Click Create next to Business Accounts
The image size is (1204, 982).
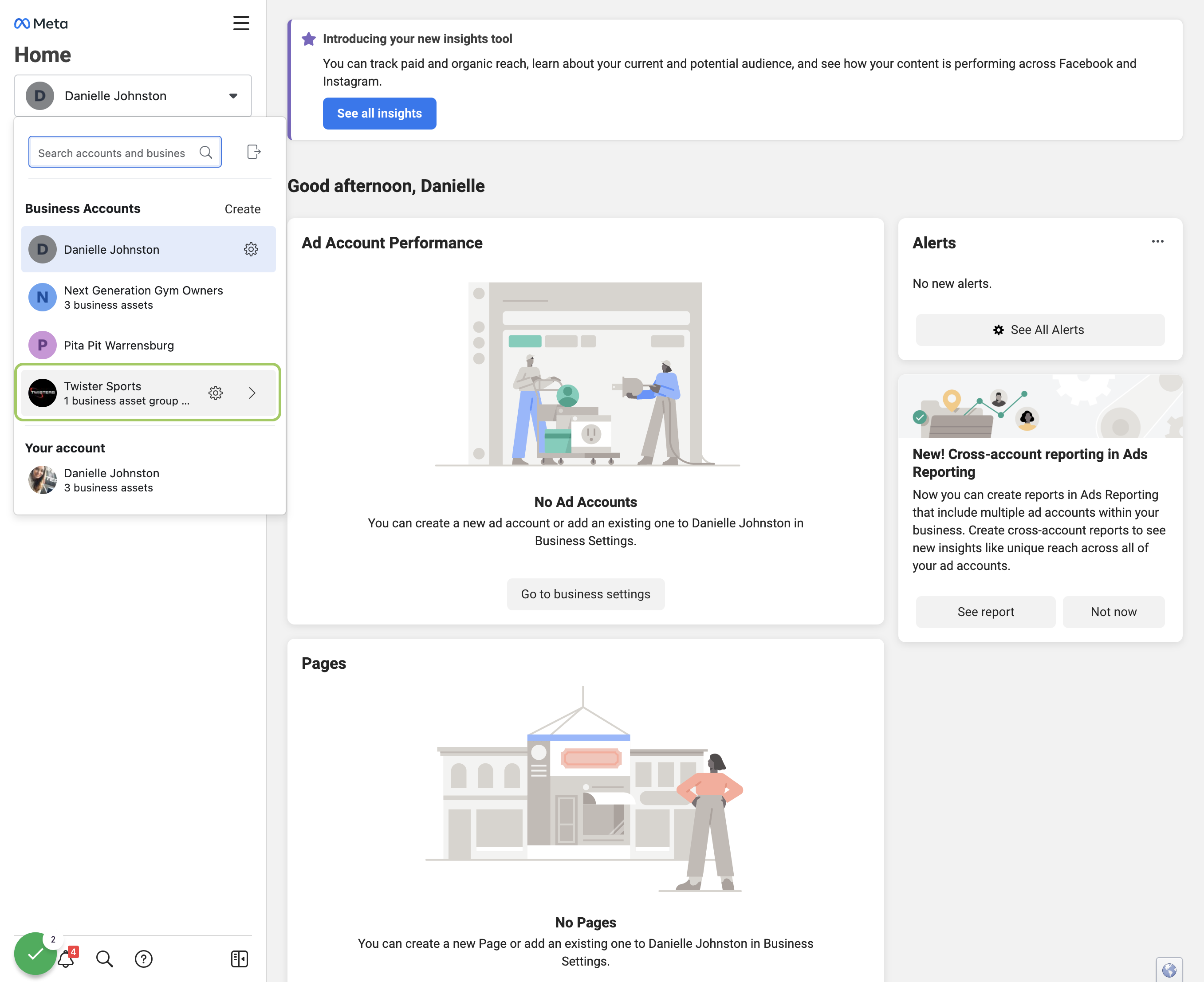click(243, 209)
